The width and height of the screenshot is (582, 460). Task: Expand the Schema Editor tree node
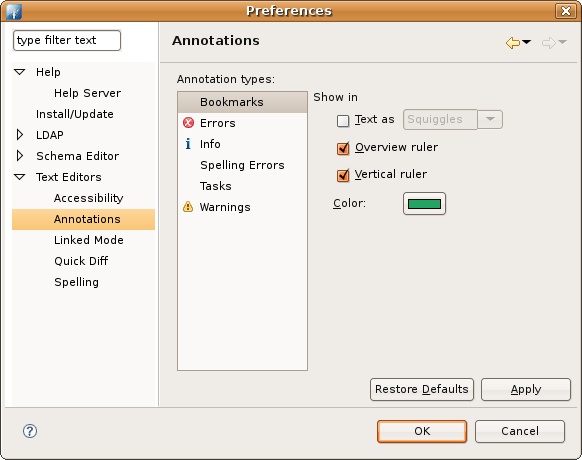click(x=20, y=156)
